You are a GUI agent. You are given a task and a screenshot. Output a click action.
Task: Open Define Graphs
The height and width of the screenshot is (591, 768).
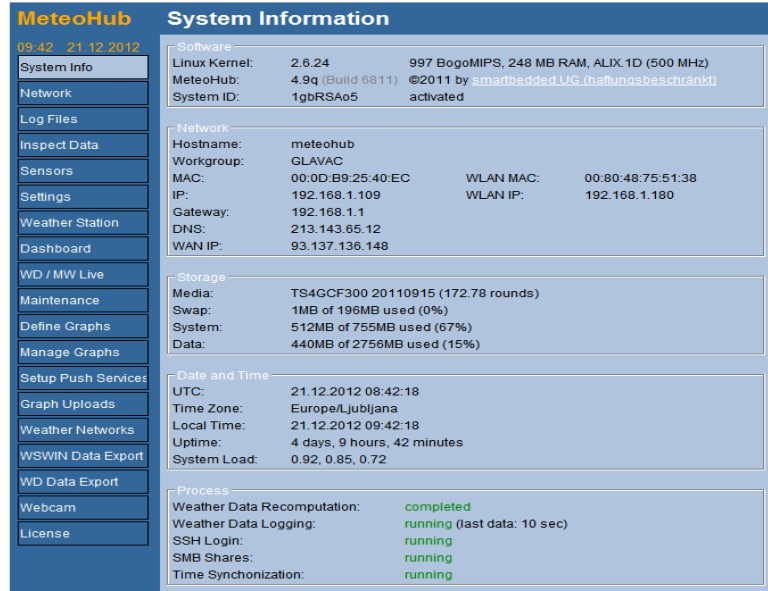[82, 326]
